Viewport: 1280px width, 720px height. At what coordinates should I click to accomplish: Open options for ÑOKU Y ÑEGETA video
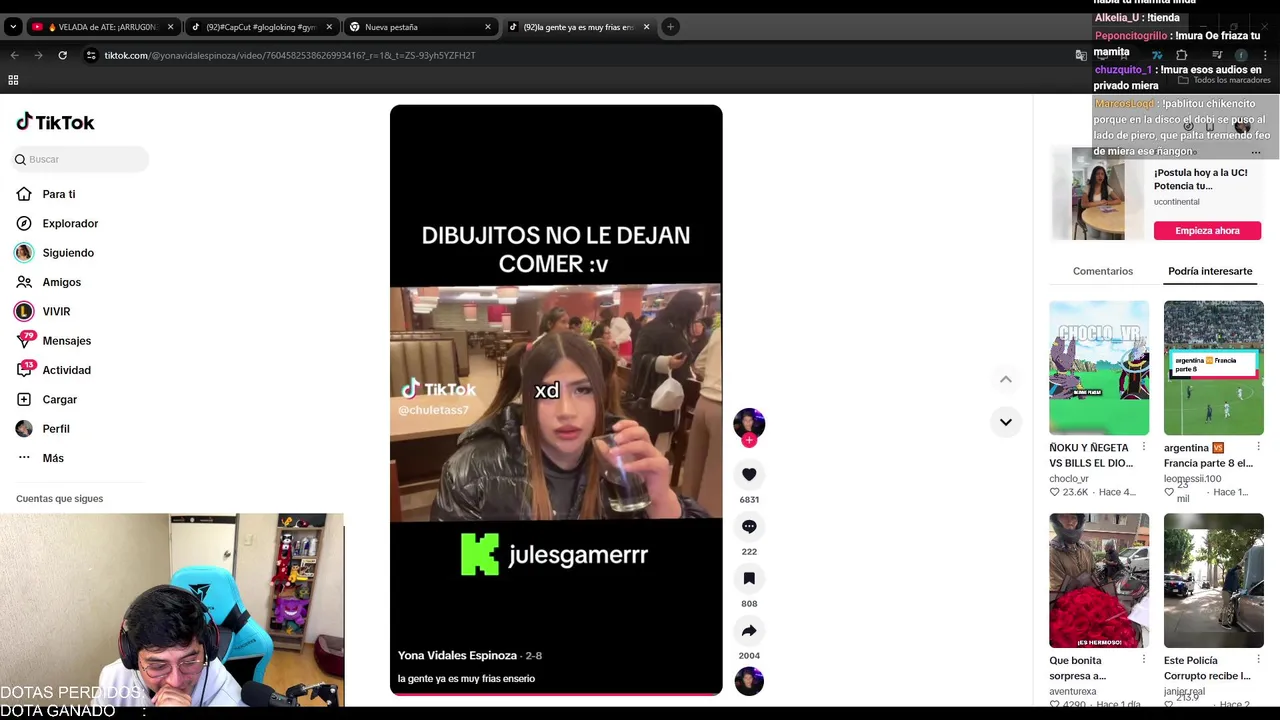pyautogui.click(x=1144, y=447)
